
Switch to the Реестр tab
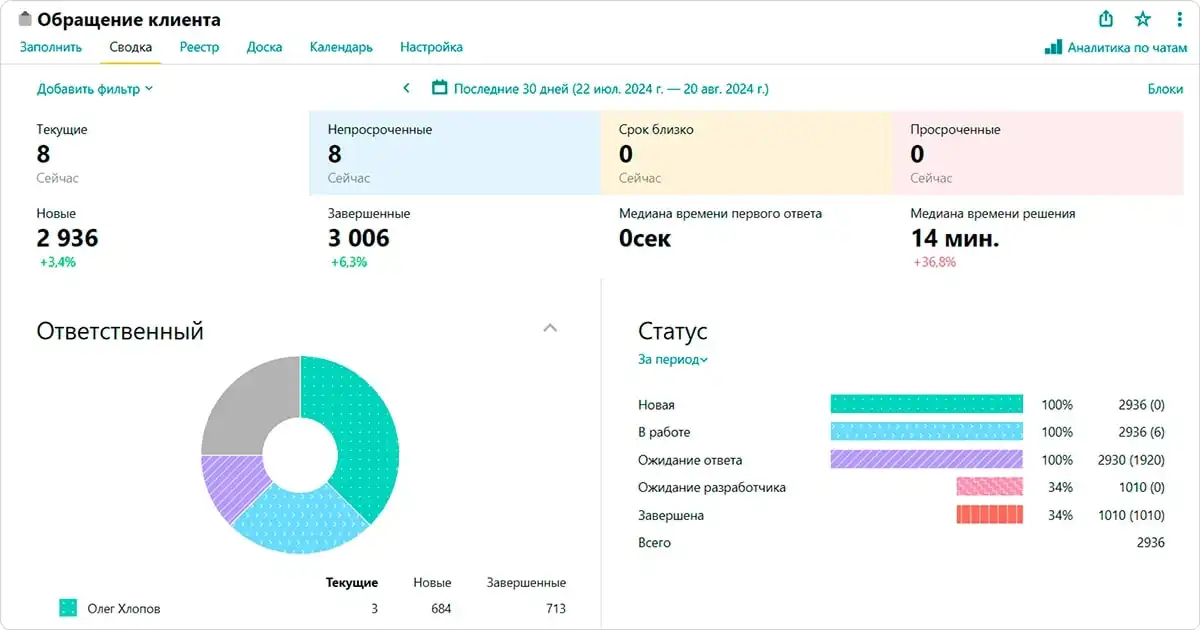199,47
